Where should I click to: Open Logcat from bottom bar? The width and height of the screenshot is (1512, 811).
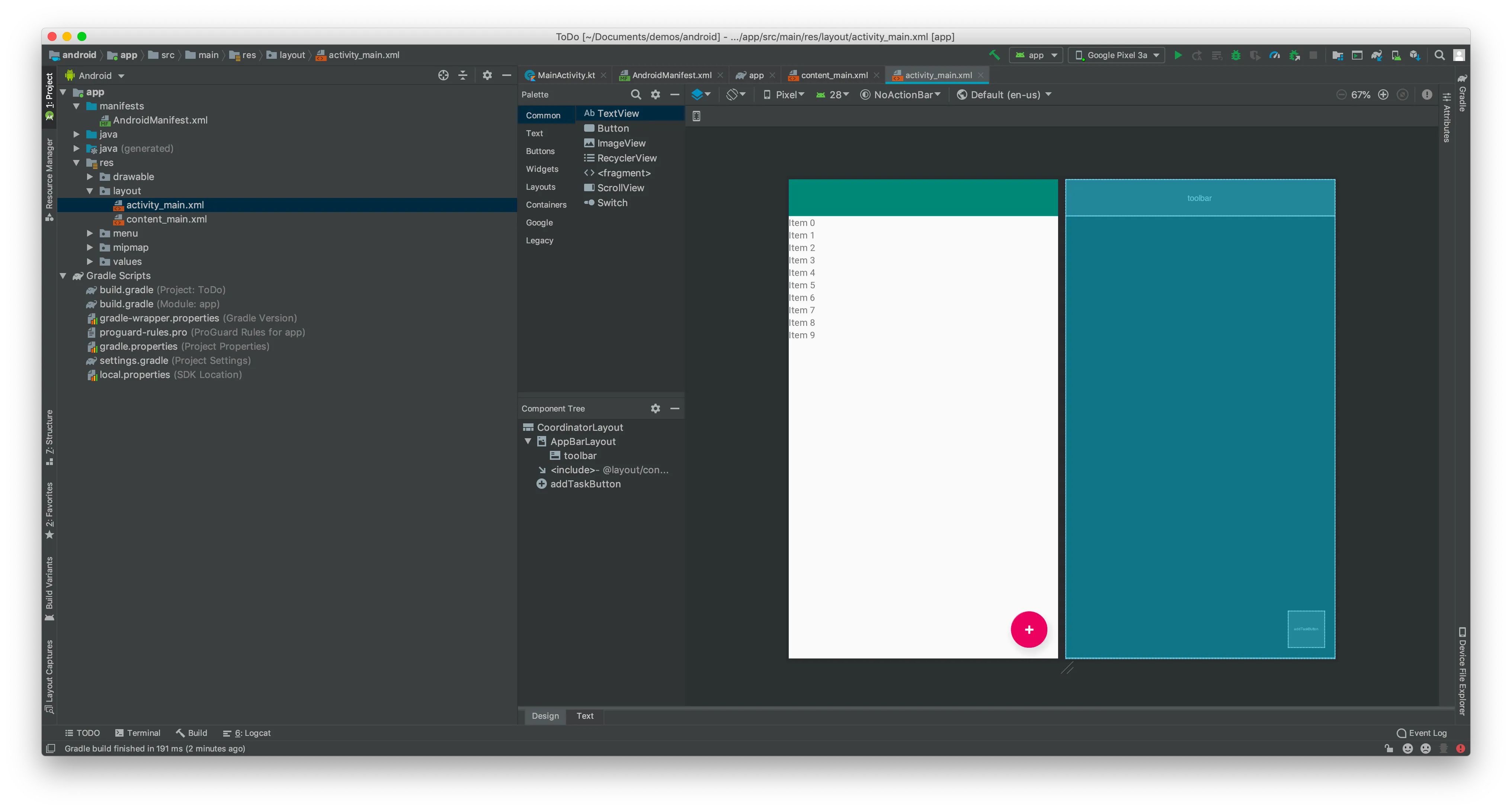tap(247, 733)
